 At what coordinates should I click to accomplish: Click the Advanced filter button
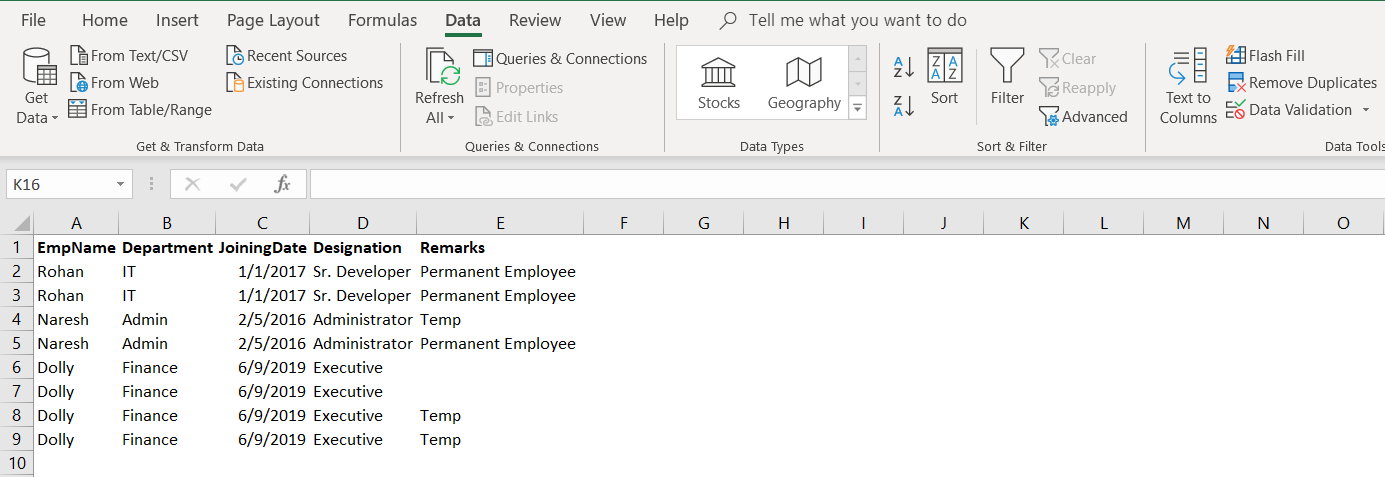point(1083,117)
